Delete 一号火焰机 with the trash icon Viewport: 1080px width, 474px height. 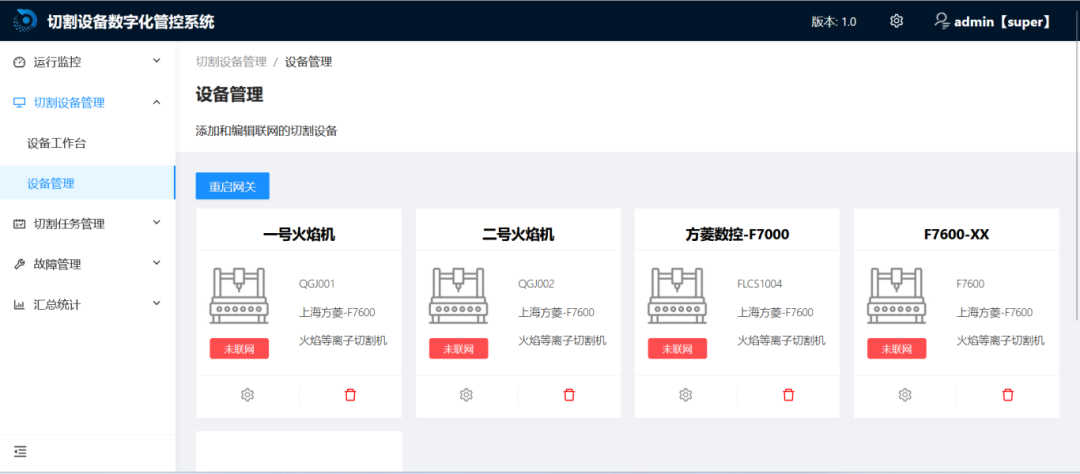tap(350, 395)
